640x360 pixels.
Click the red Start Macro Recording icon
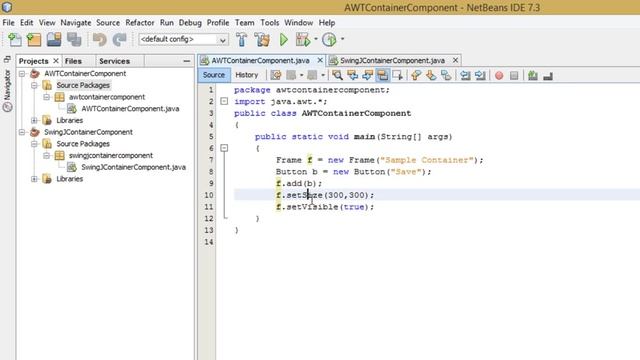pos(499,76)
